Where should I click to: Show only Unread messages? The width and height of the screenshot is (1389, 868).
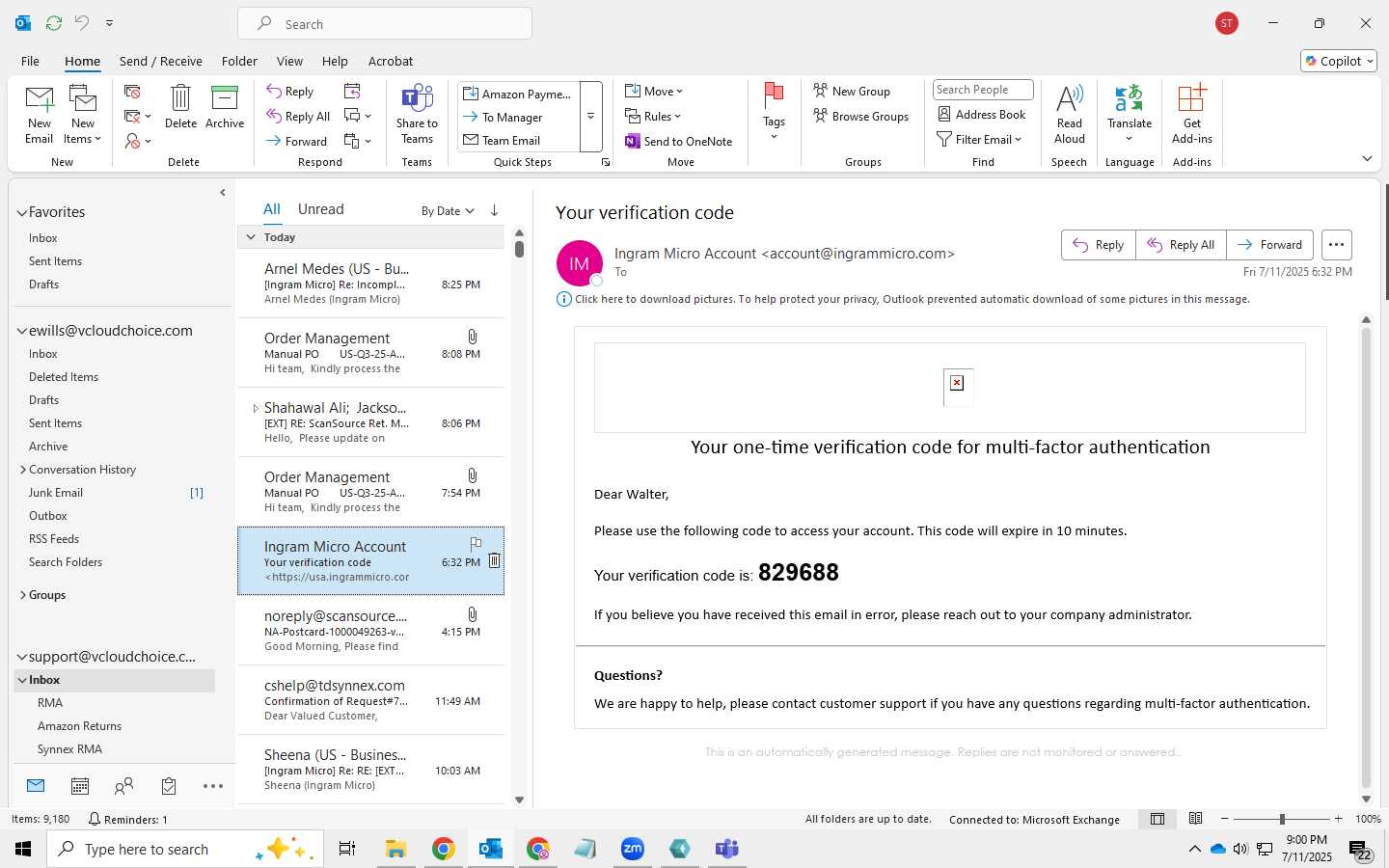320,209
